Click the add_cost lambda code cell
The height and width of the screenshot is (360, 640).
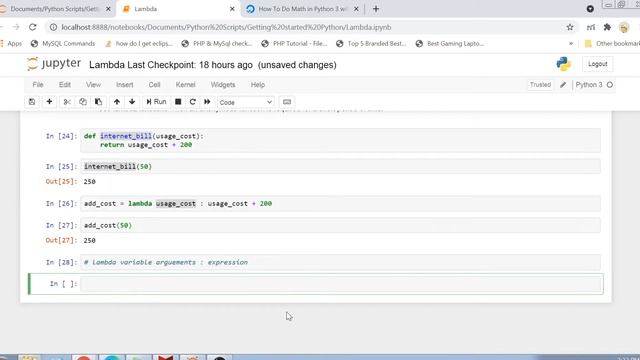[340, 203]
